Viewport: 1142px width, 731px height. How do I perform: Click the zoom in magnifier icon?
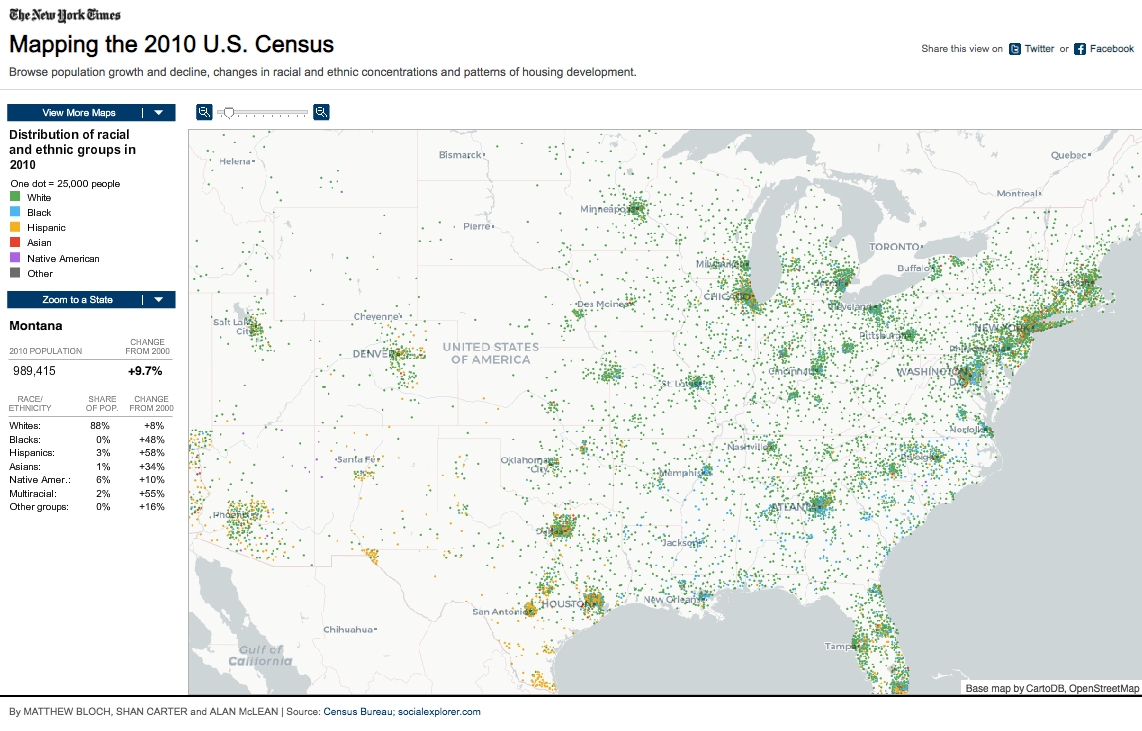pyautogui.click(x=322, y=112)
